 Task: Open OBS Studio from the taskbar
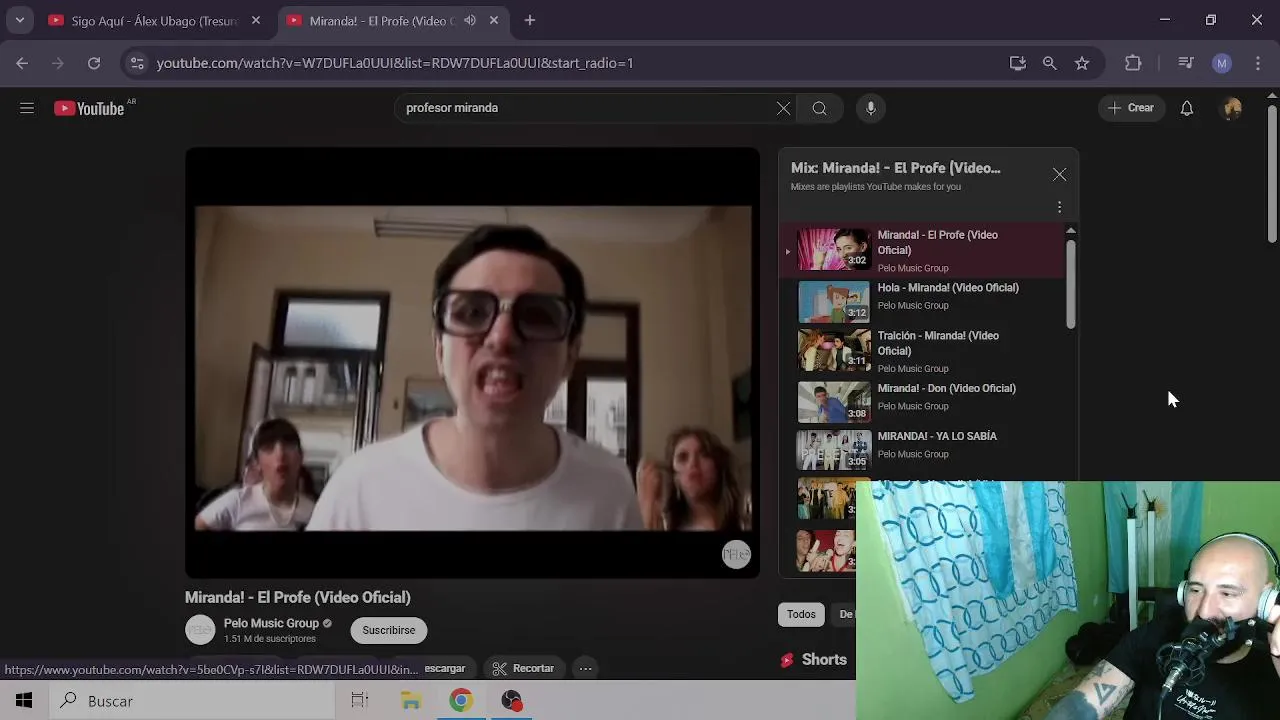click(511, 701)
